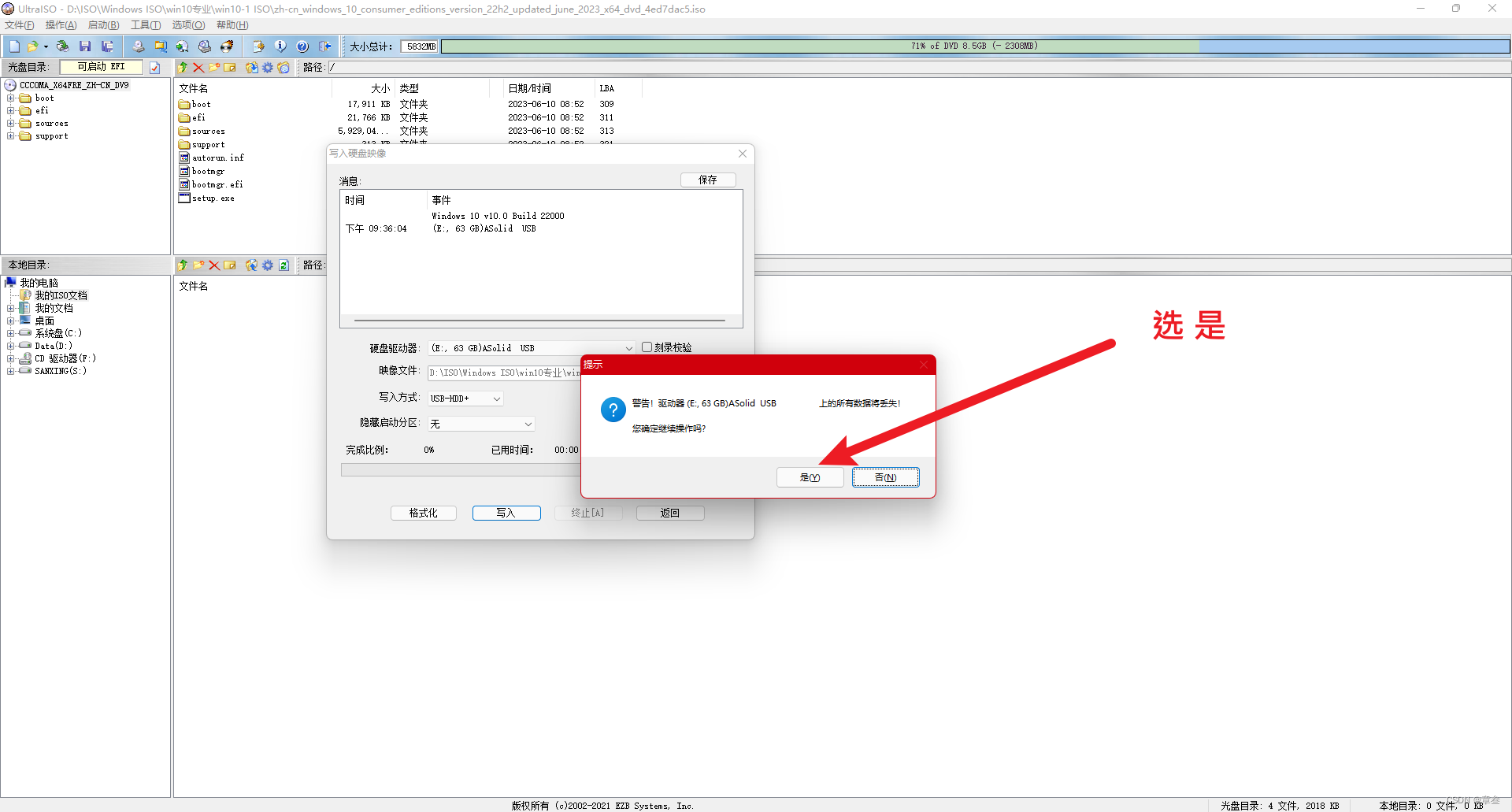Viewport: 1512px width, 812px height.
Task: Click the 映像文件 path field
Action: pos(504,373)
